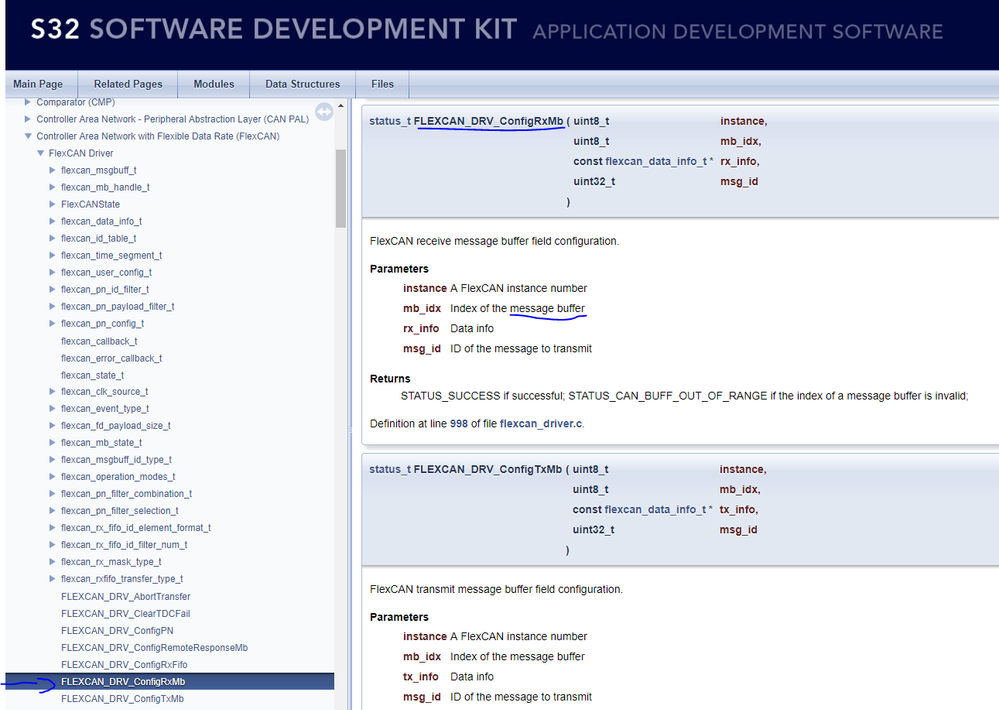
Task: Open flexcan_error_callback_t in the tree
Action: (x=111, y=358)
